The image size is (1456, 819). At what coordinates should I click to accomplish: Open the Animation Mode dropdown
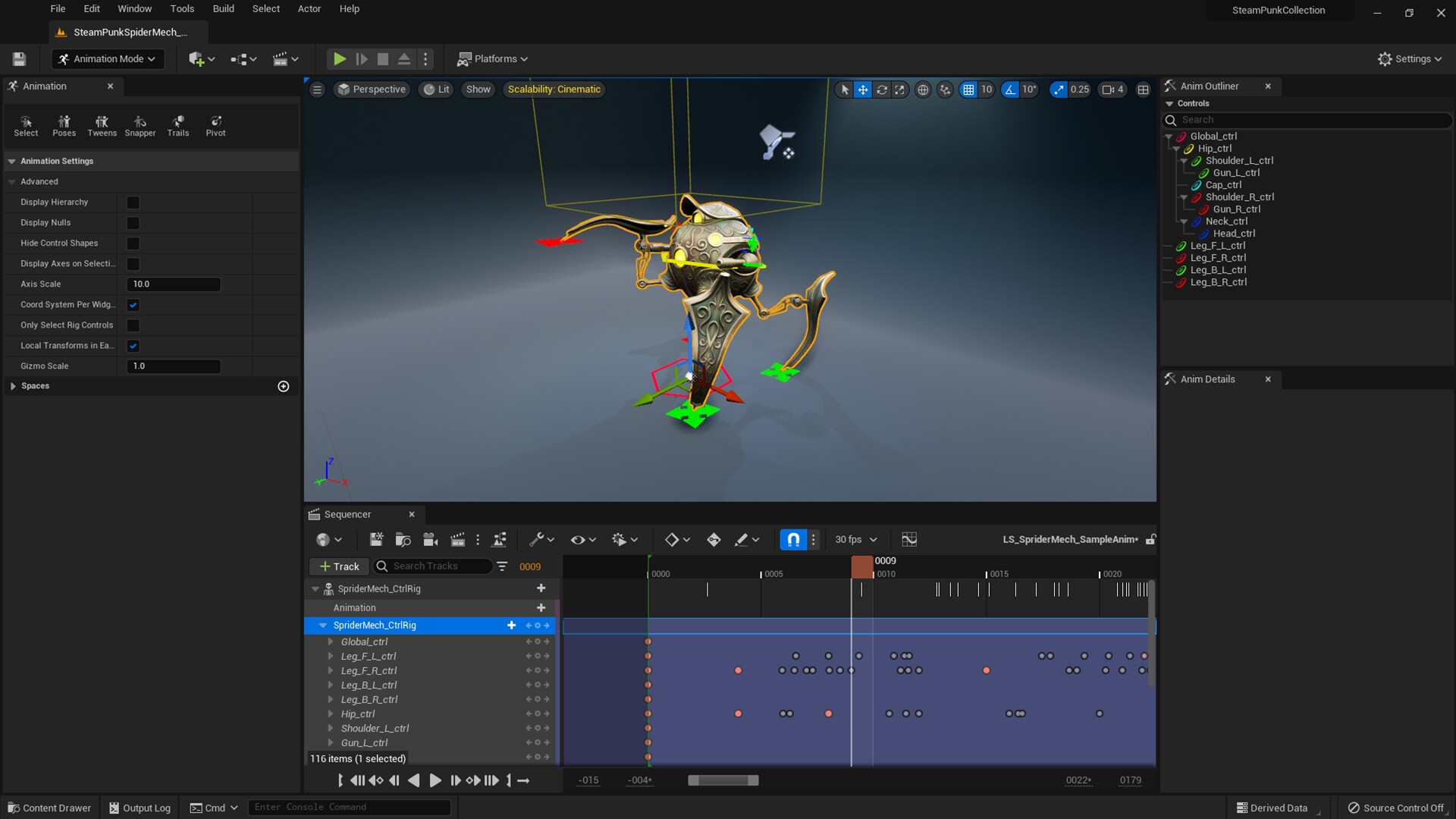coord(108,58)
